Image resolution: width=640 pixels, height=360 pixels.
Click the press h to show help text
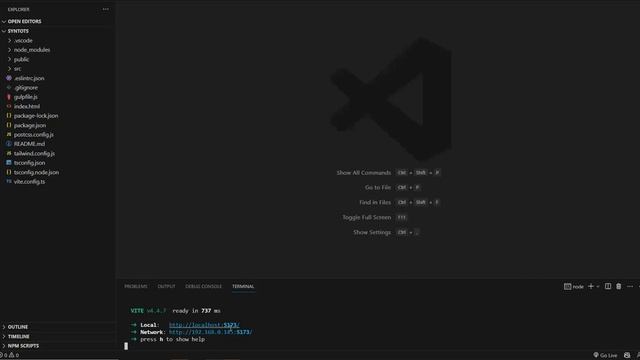pyautogui.click(x=172, y=339)
